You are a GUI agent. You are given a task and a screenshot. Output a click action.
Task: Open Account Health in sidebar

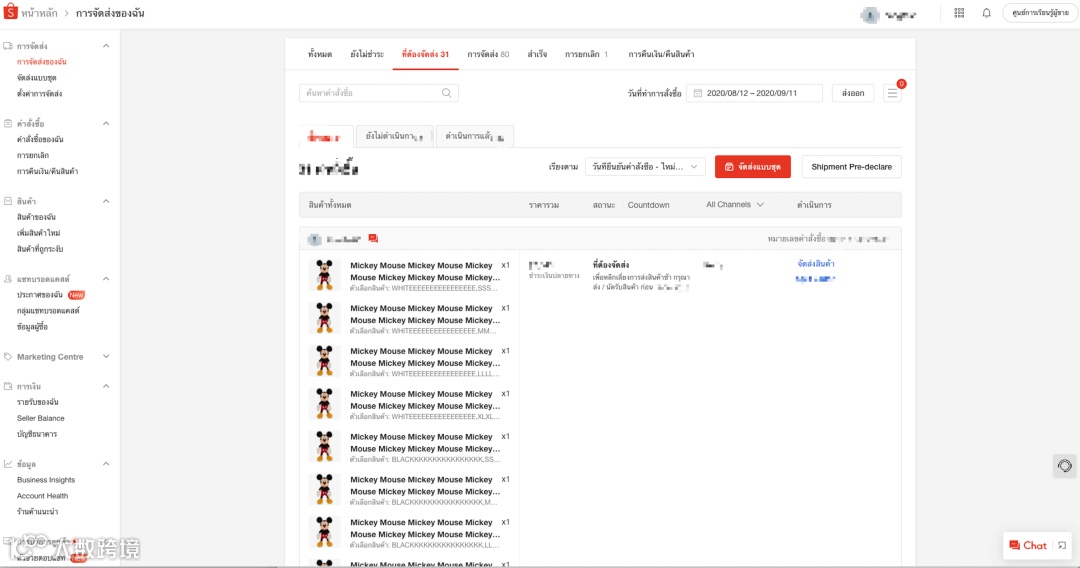[43, 496]
